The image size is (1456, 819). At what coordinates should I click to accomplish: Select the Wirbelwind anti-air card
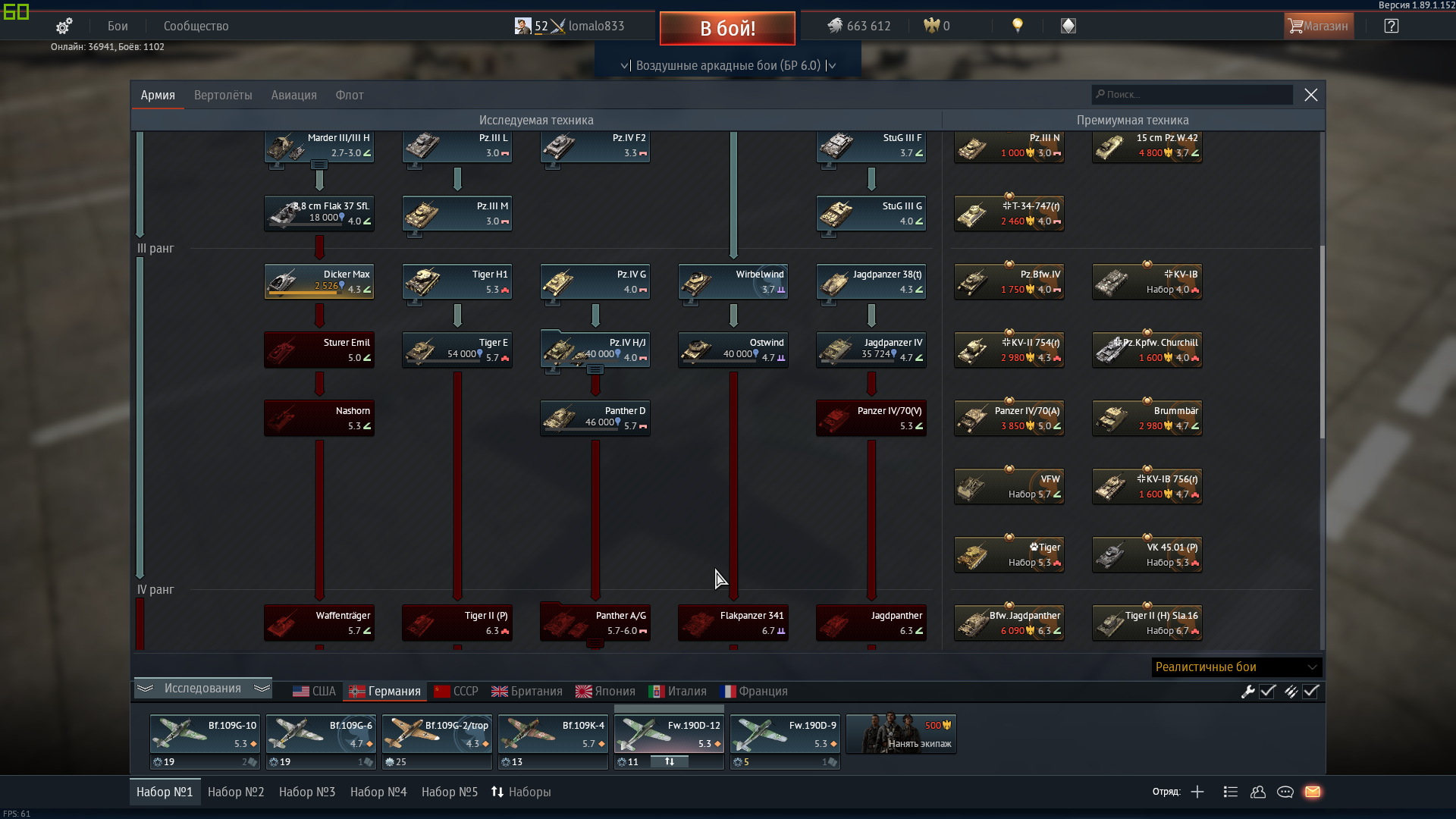click(x=733, y=281)
